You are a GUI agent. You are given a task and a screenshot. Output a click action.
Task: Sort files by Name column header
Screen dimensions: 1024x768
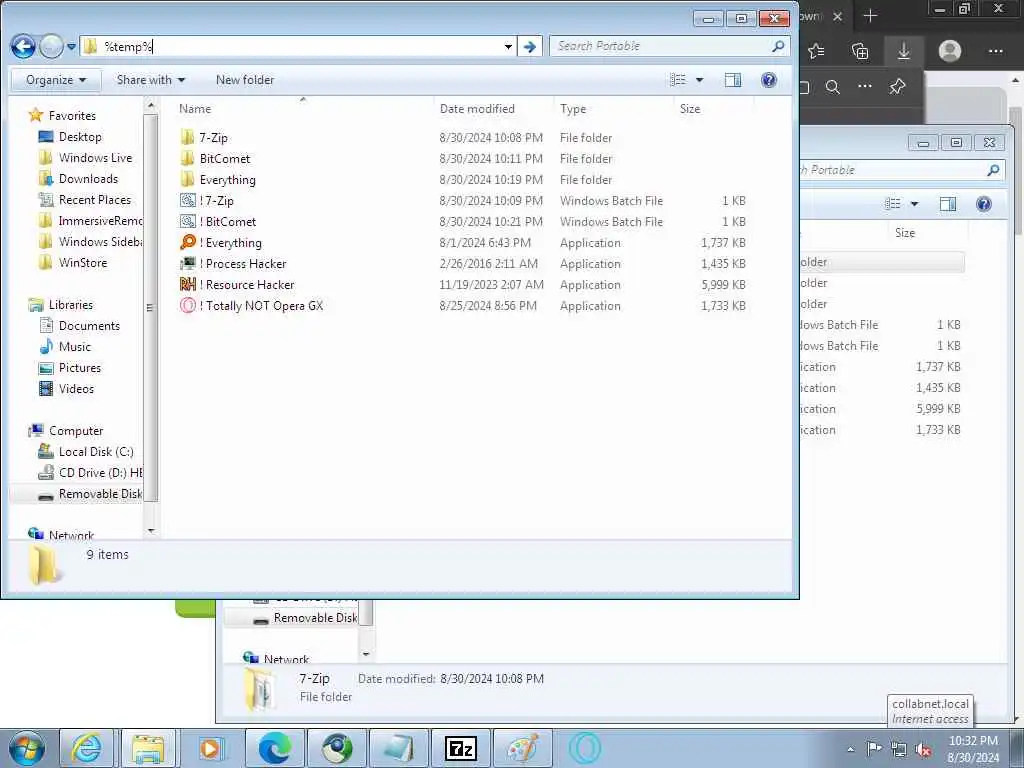[x=195, y=109]
